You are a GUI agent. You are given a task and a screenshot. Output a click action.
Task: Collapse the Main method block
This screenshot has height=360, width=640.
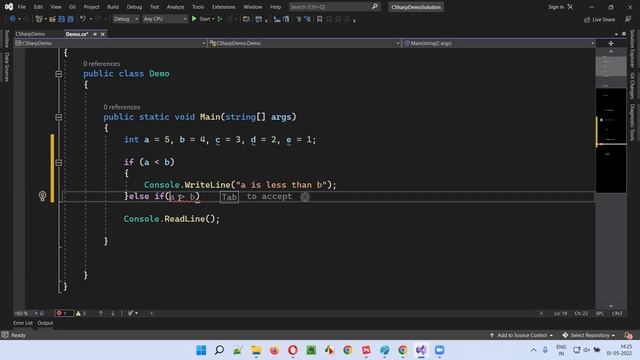pyautogui.click(x=58, y=117)
